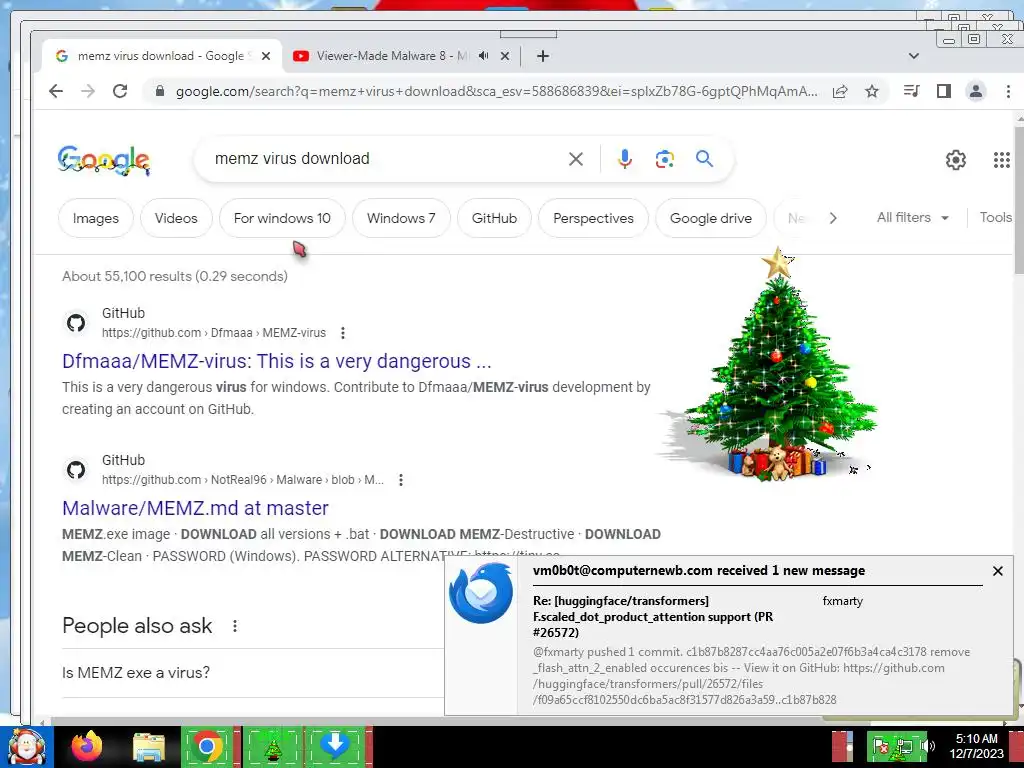Click sender name fxmarty in notification
Viewport: 1024px width, 768px height.
(842, 601)
